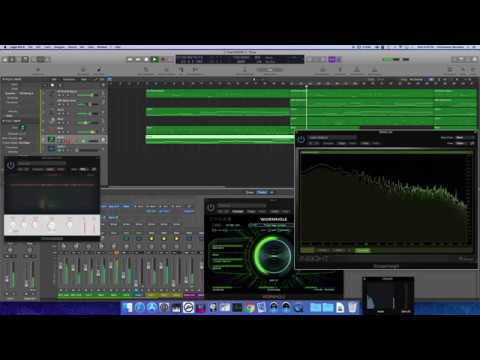Open the Apple menu

pyautogui.click(x=5, y=47)
